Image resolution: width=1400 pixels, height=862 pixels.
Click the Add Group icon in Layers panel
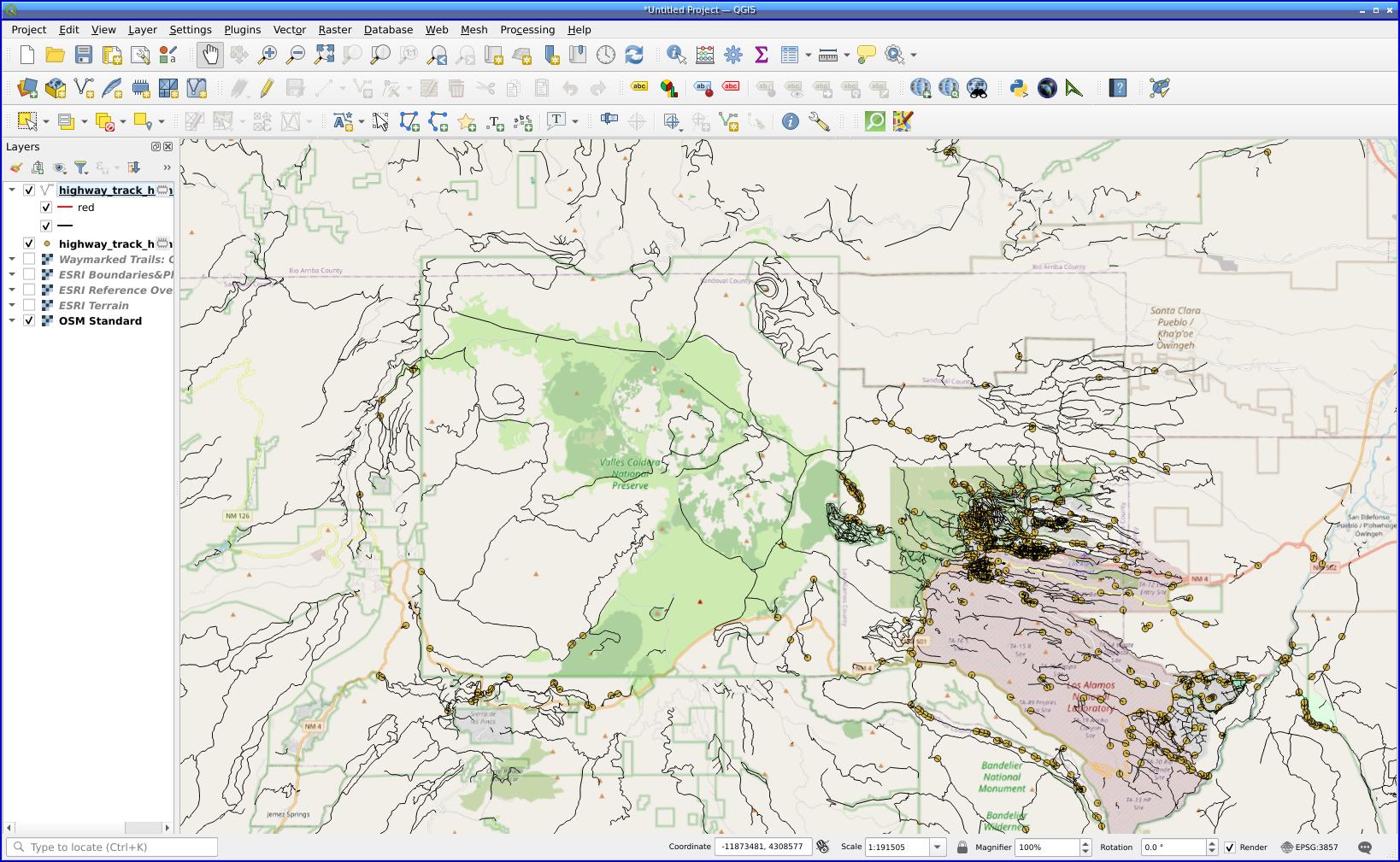click(x=38, y=167)
